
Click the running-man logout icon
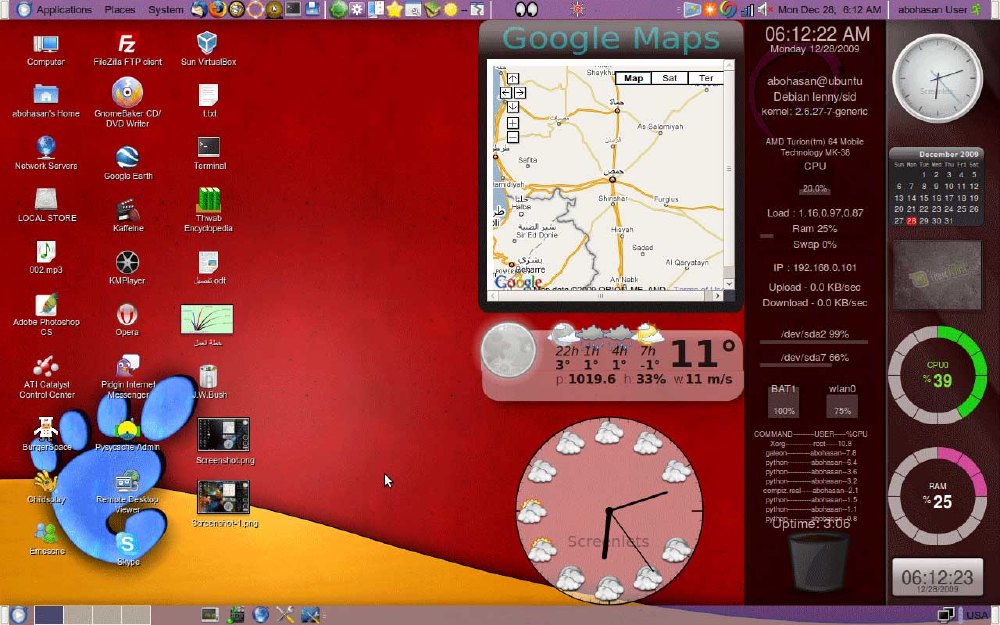click(x=976, y=9)
